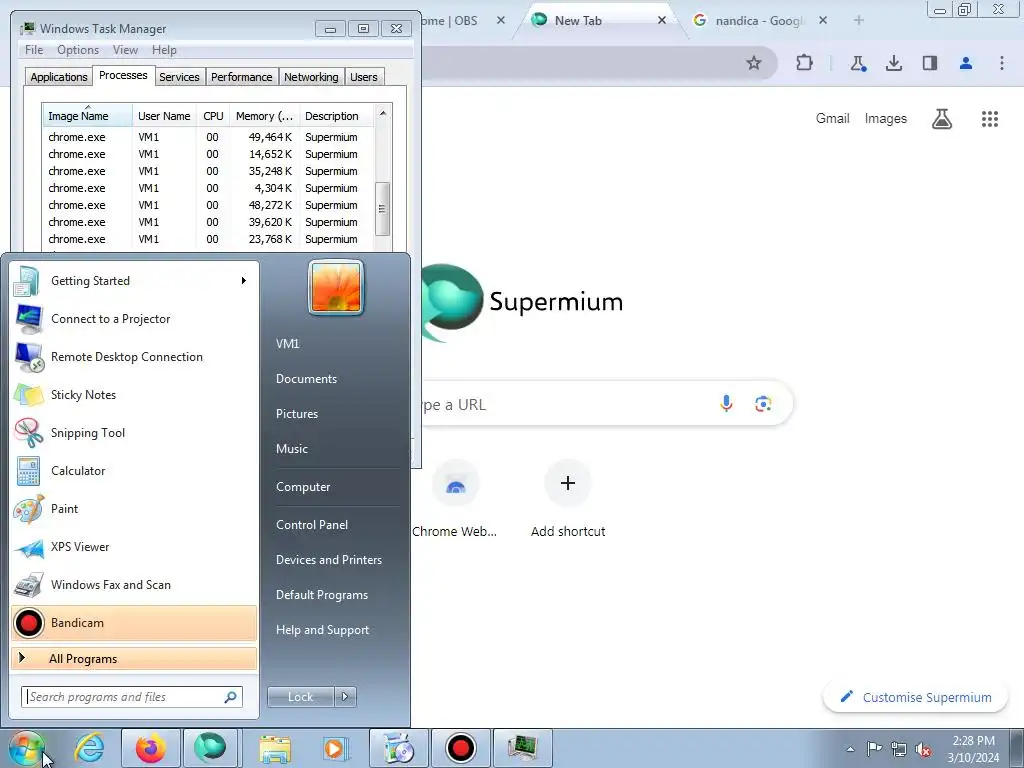Launch Connect to a Projector
Screen dimensions: 1024x768
(x=134, y=319)
